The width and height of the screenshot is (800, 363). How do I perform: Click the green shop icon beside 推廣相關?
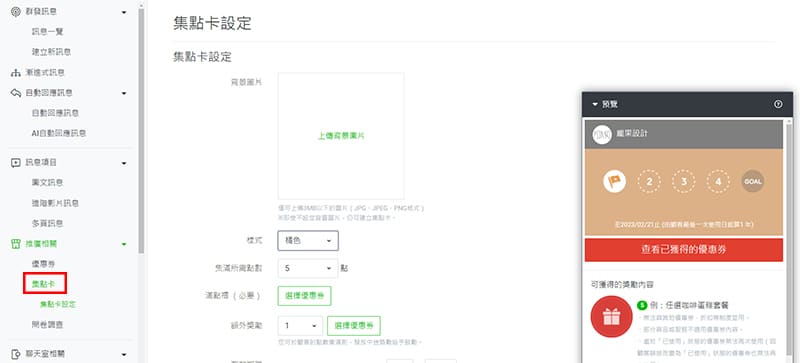tap(16, 244)
